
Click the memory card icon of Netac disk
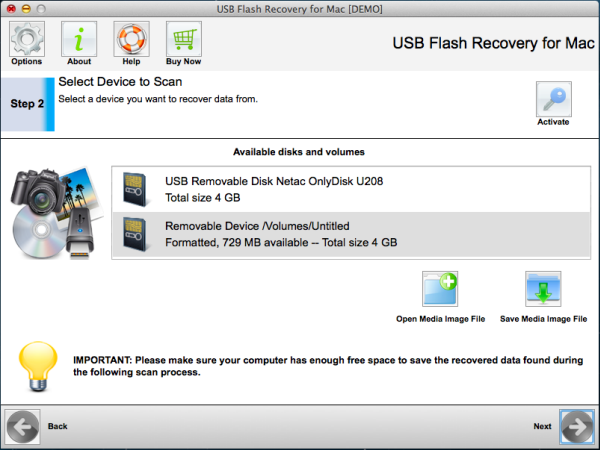135,189
